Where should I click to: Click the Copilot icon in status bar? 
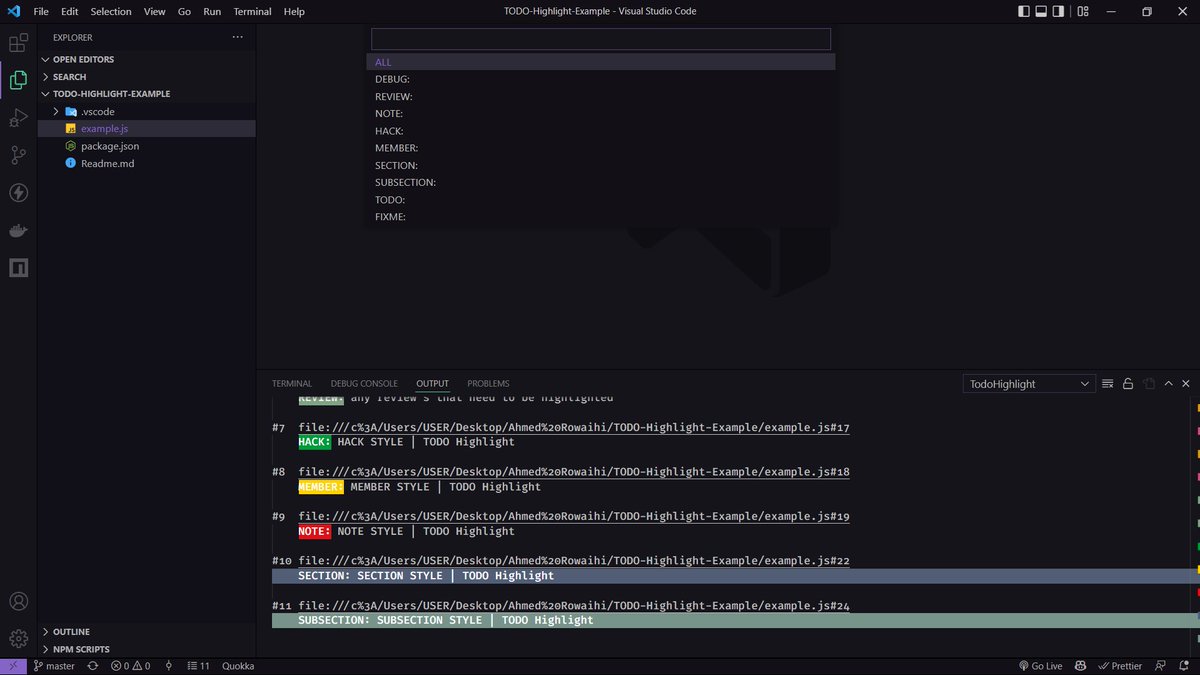(1081, 666)
